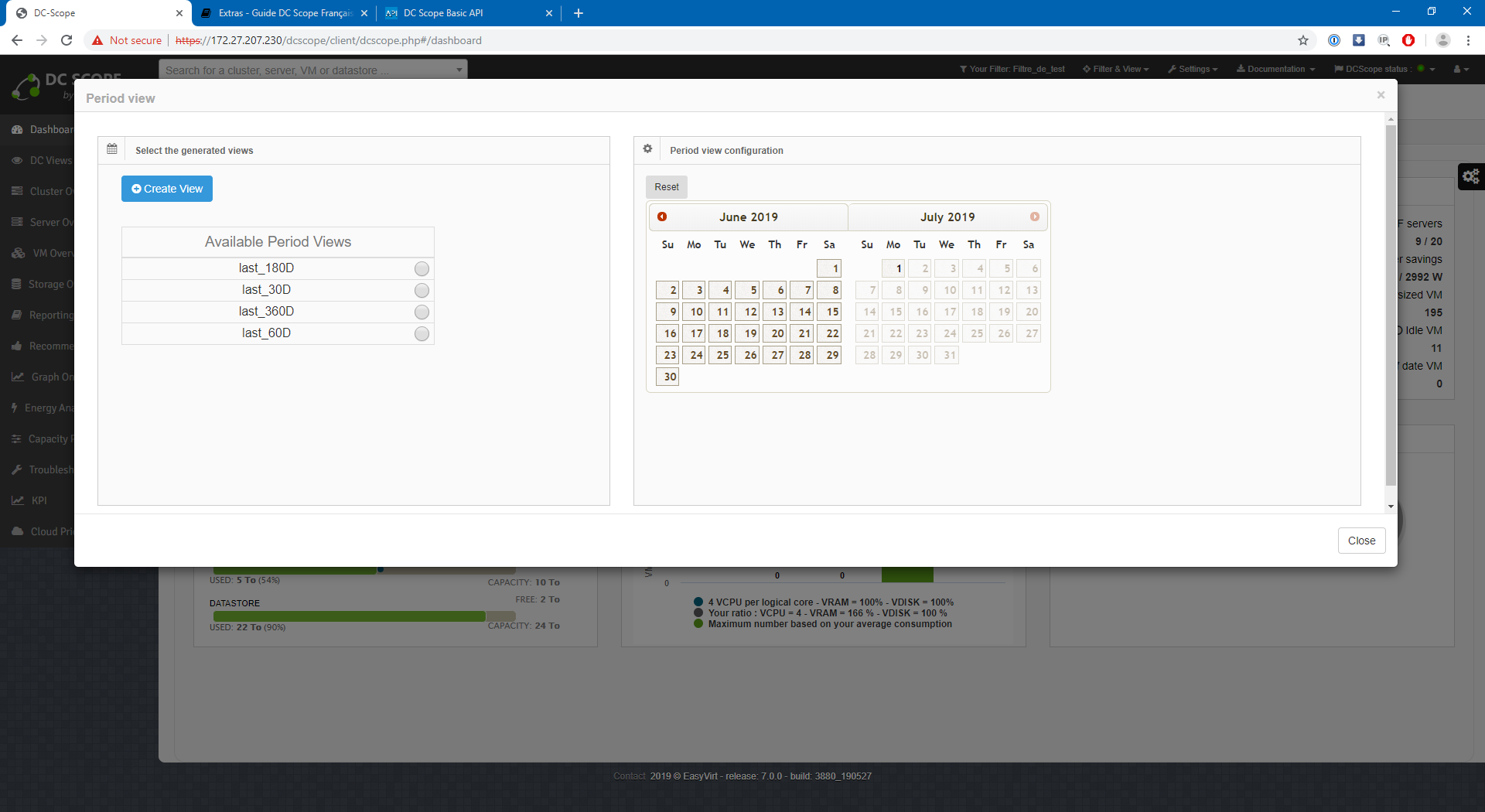Expand the Filter & View dropdown
The image size is (1485, 812).
click(x=1116, y=69)
